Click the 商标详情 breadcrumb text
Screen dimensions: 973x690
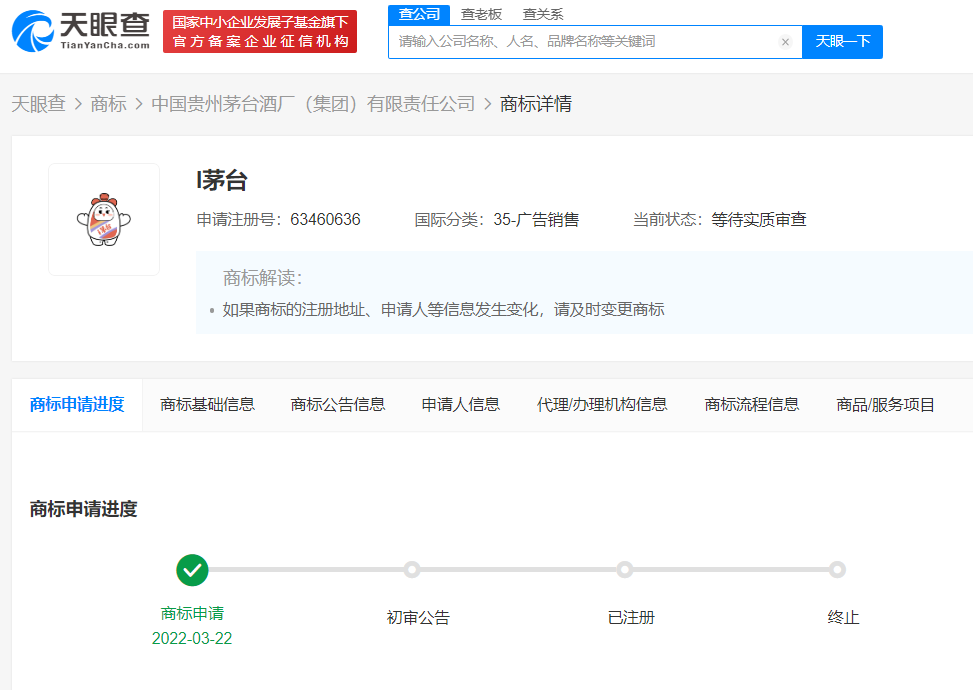(x=536, y=104)
